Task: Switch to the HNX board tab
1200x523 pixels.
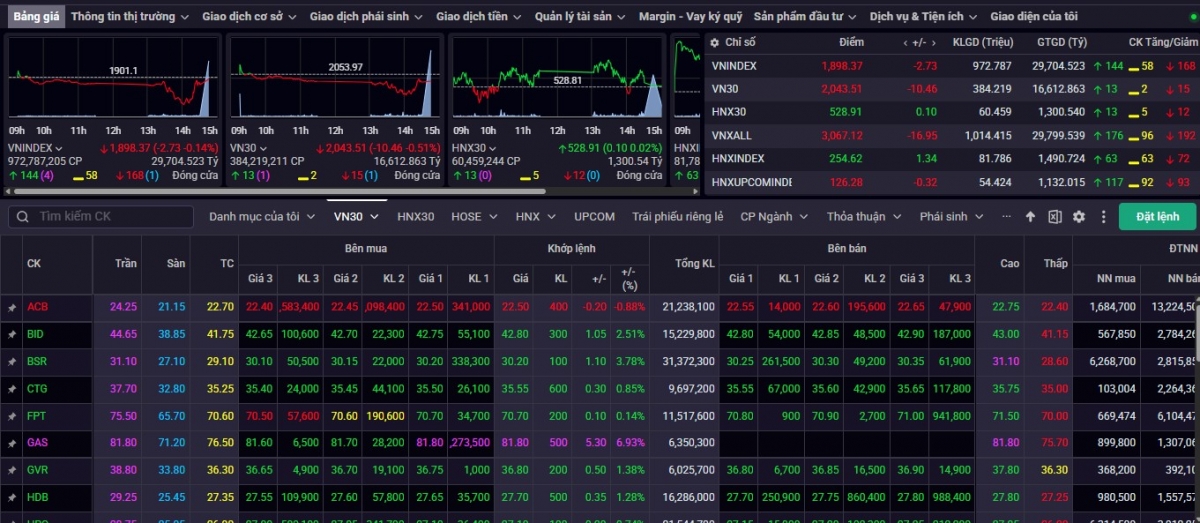Action: point(535,216)
